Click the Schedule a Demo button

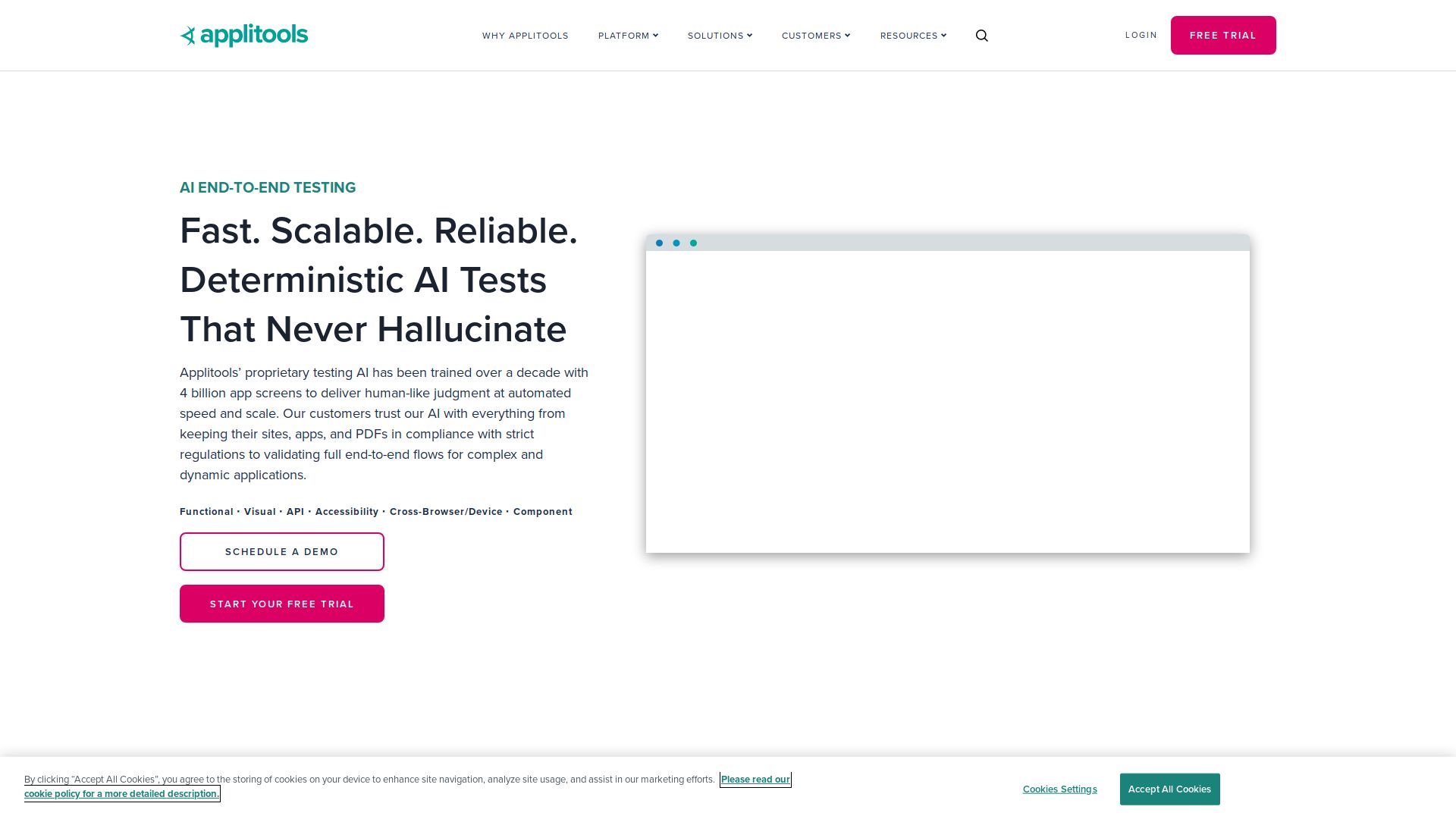click(x=282, y=551)
